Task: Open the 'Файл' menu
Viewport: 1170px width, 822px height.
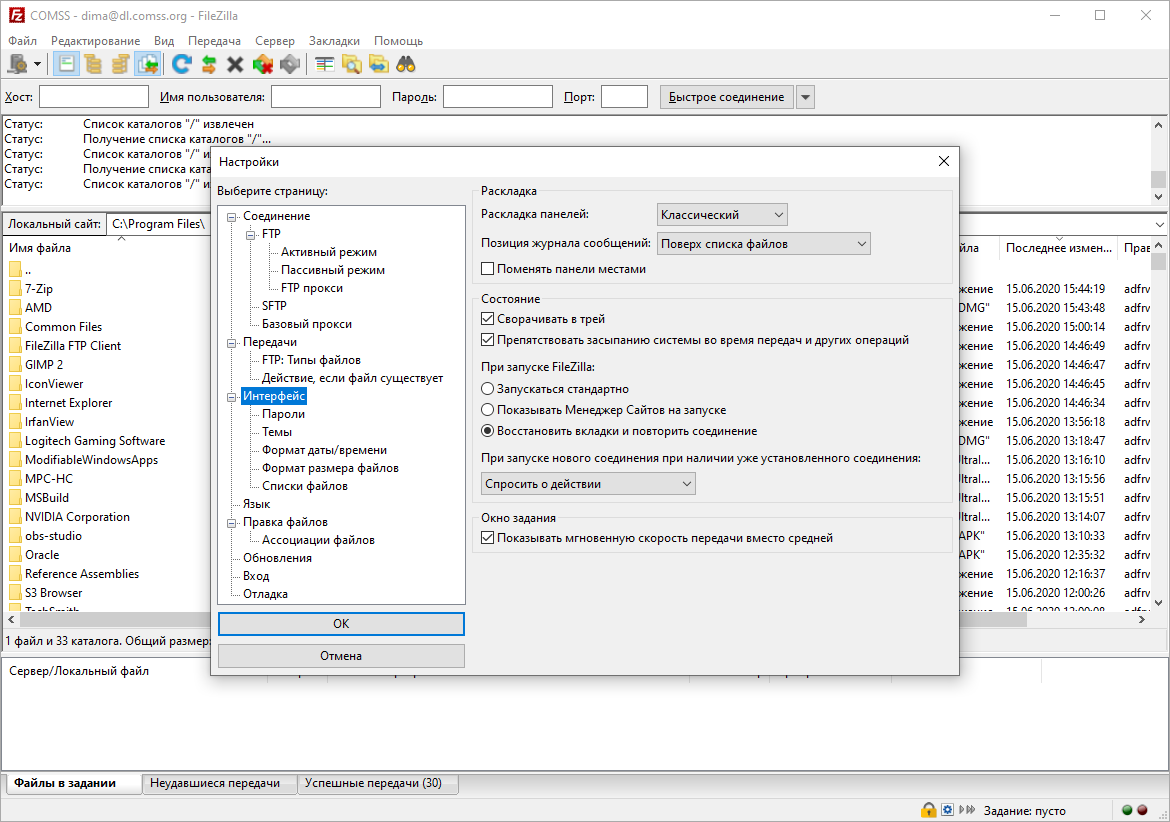Action: pyautogui.click(x=22, y=41)
